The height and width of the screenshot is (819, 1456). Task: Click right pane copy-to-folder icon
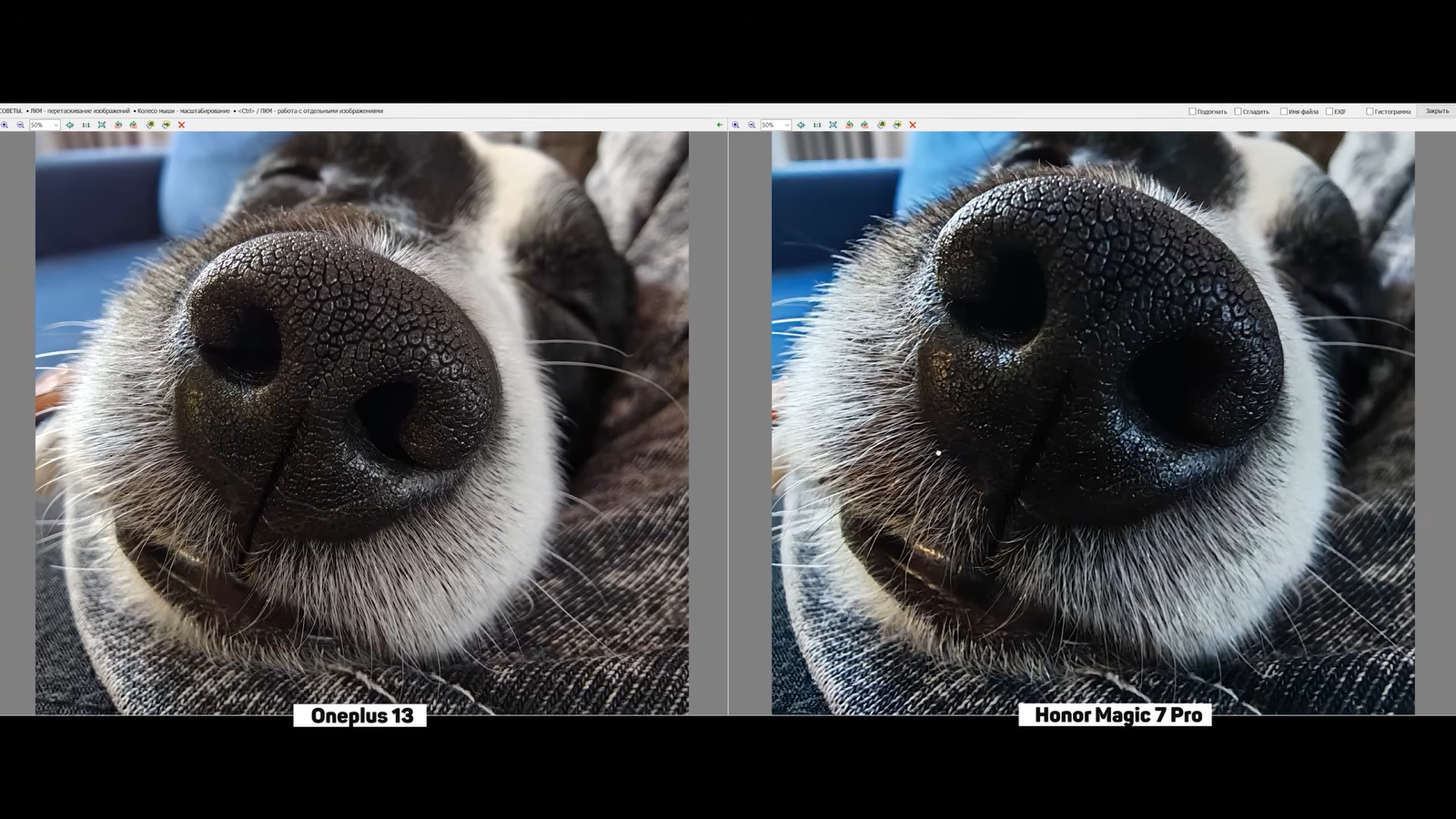881,125
